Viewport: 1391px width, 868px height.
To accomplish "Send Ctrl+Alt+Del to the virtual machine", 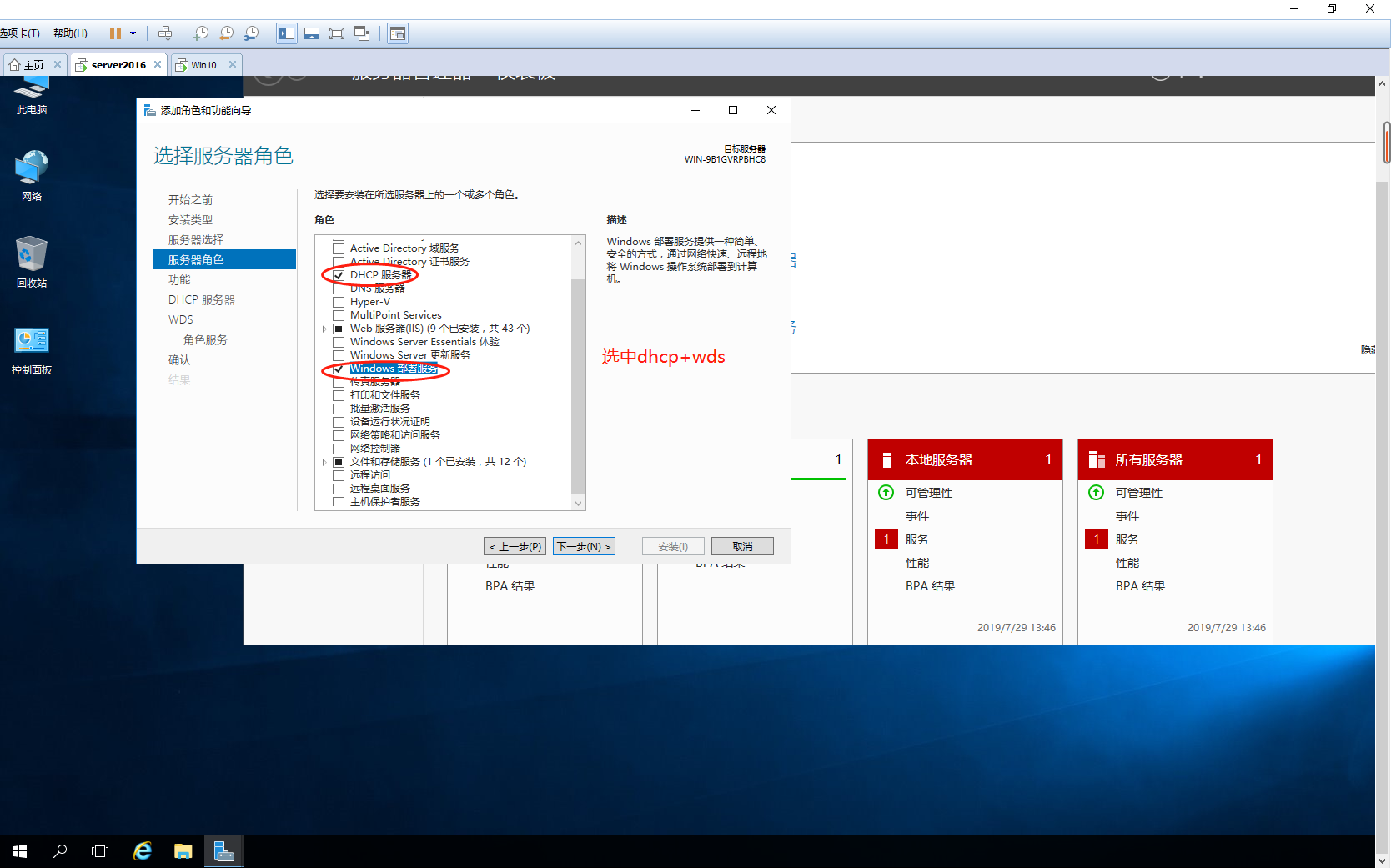I will [165, 33].
